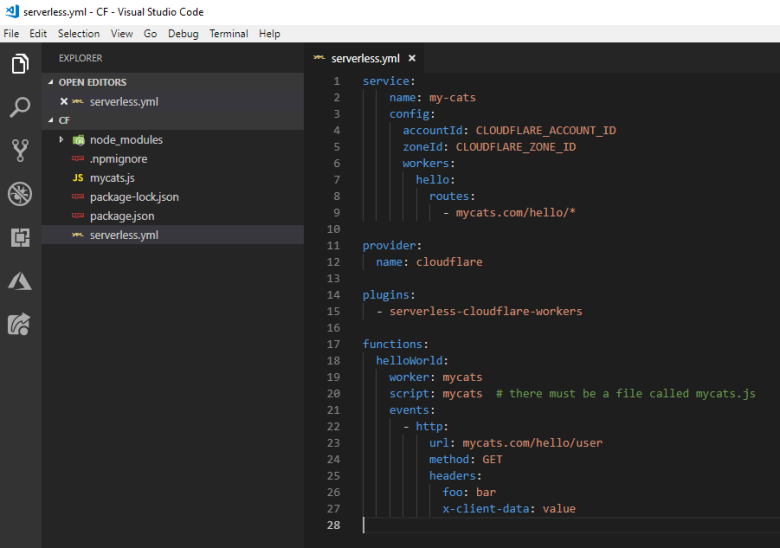780x548 pixels.
Task: Open the Selection menu
Action: click(79, 33)
